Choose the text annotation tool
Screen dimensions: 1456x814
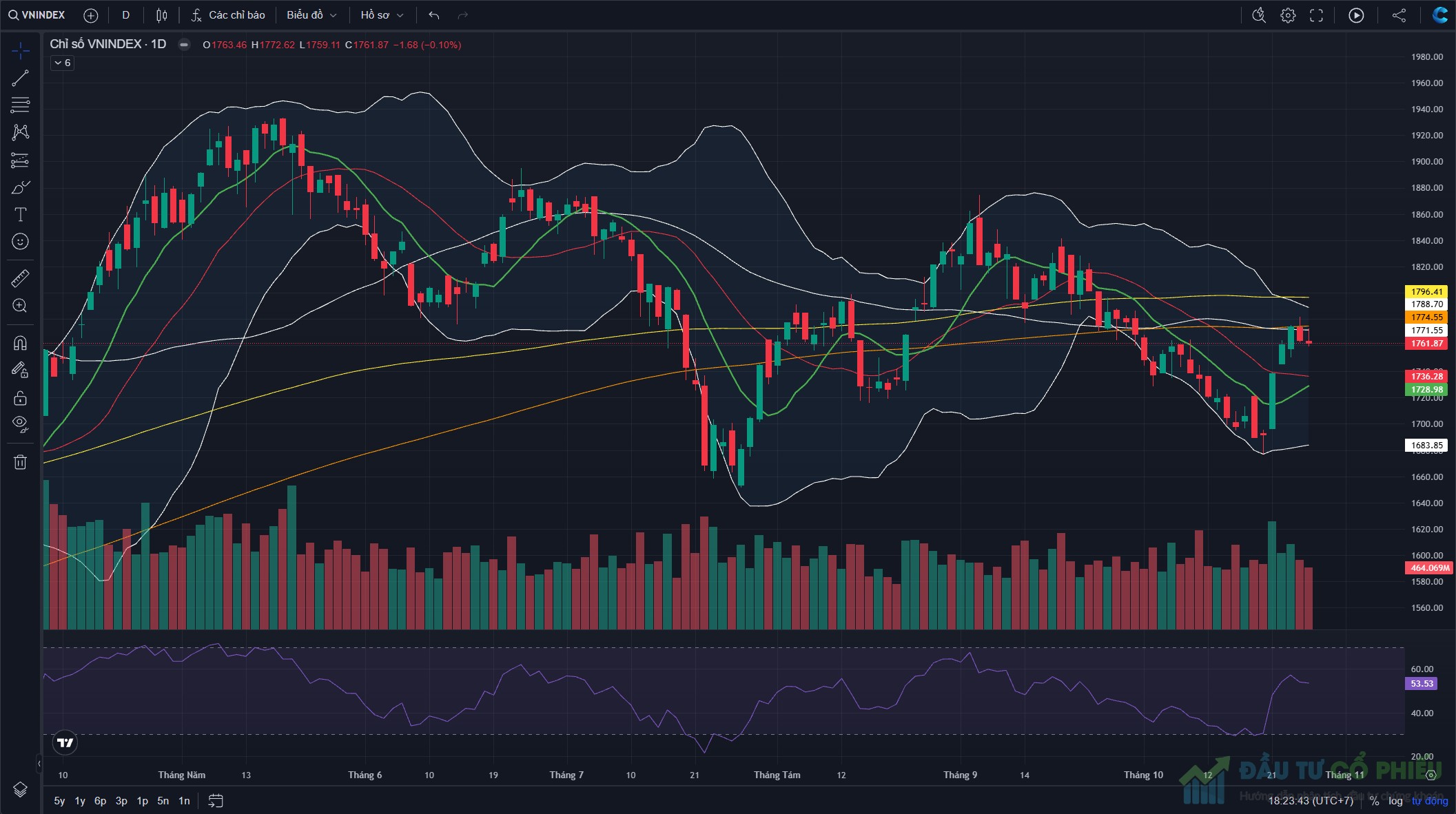20,214
